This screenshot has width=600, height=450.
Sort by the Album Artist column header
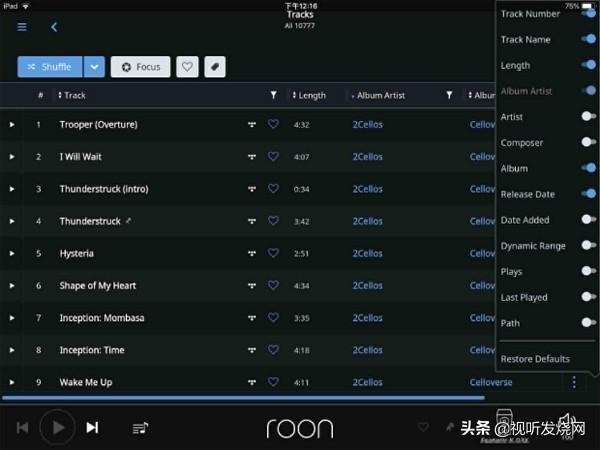click(x=378, y=95)
